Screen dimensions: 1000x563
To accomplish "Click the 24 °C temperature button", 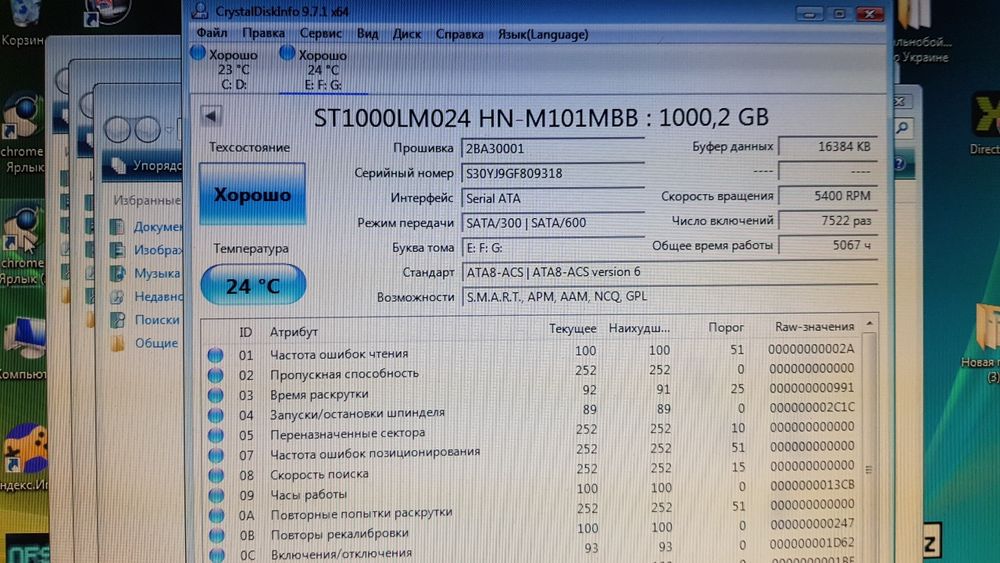I will pos(253,285).
